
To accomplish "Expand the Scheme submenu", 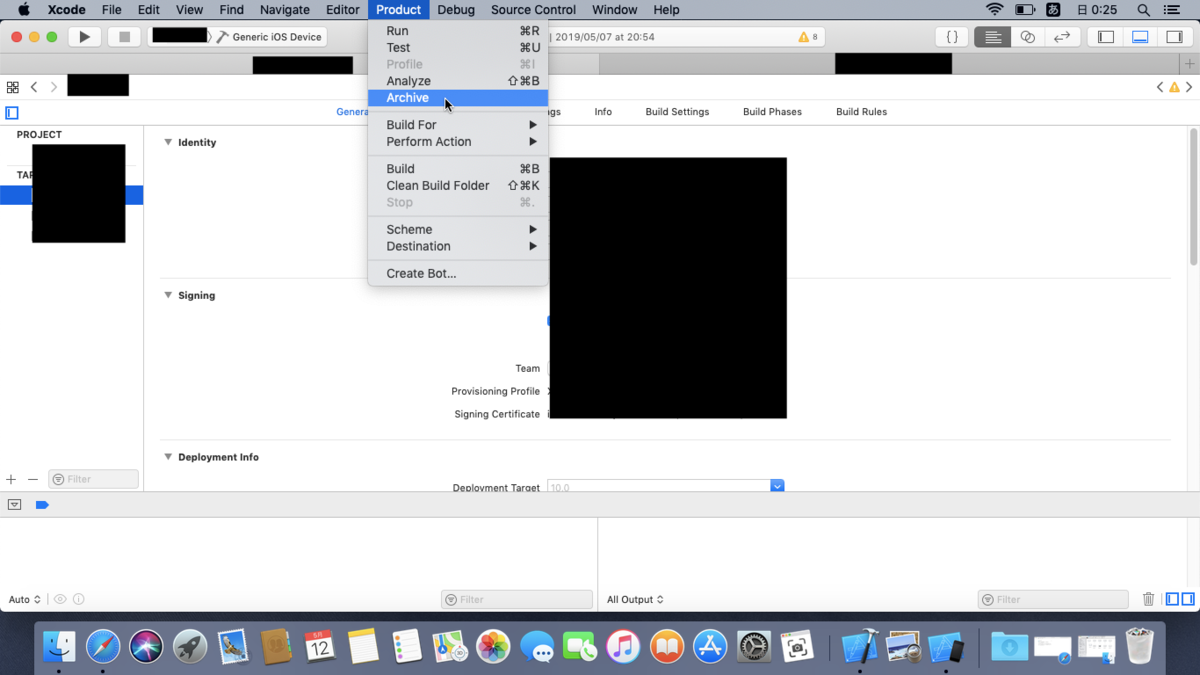I will tap(458, 230).
